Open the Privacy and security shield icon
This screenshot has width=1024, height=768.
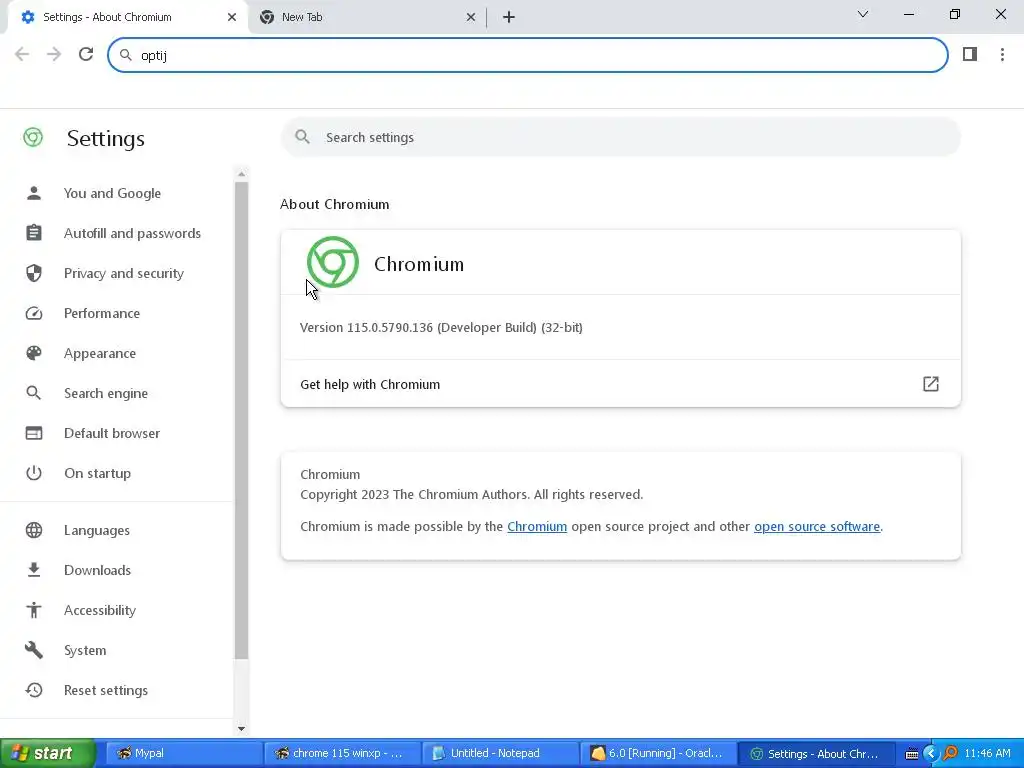(33, 273)
